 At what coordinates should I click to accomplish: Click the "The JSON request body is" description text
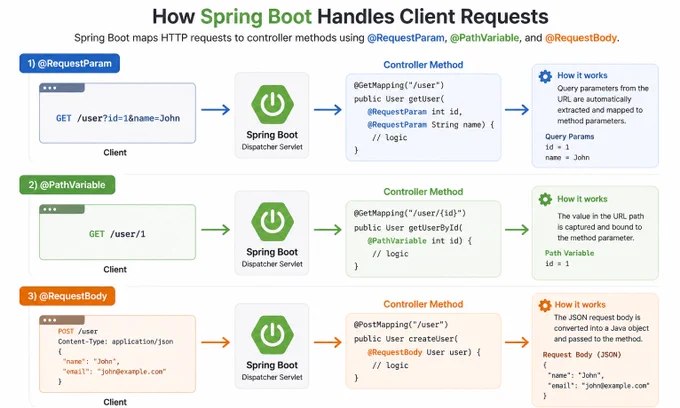[x=597, y=318]
